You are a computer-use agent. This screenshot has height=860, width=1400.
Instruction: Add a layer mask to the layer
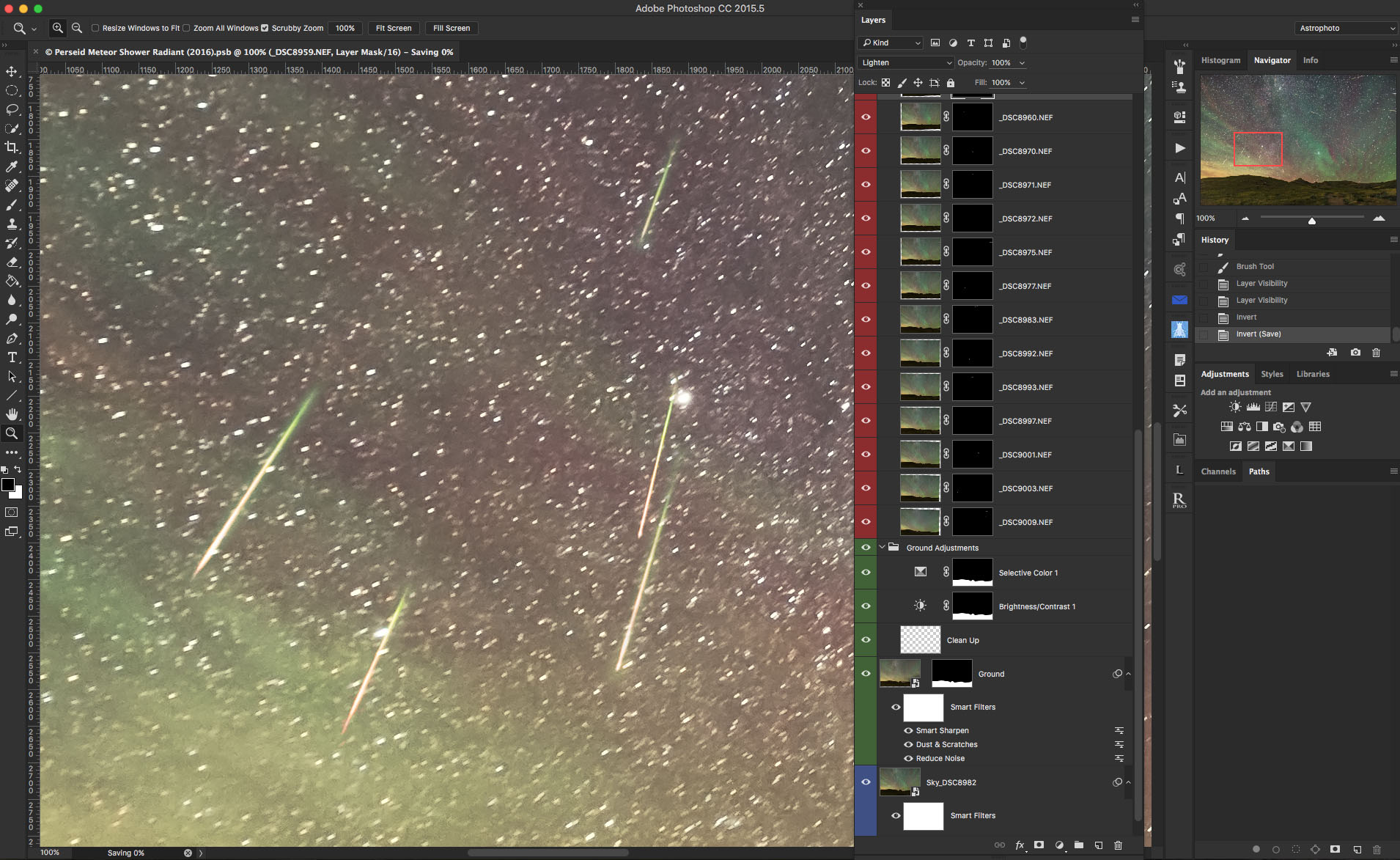pos(1039,845)
